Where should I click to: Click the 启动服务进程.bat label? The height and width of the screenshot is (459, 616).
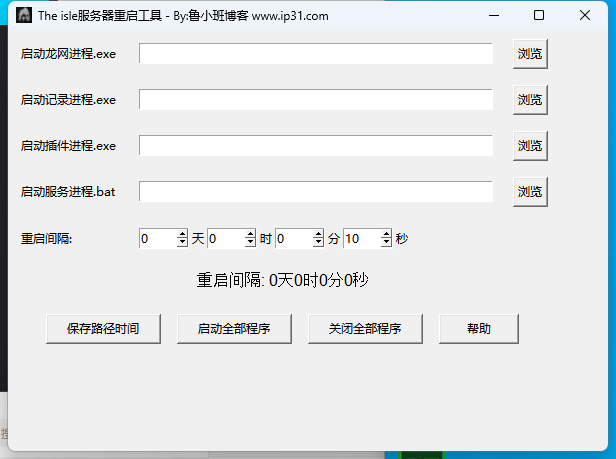68,192
